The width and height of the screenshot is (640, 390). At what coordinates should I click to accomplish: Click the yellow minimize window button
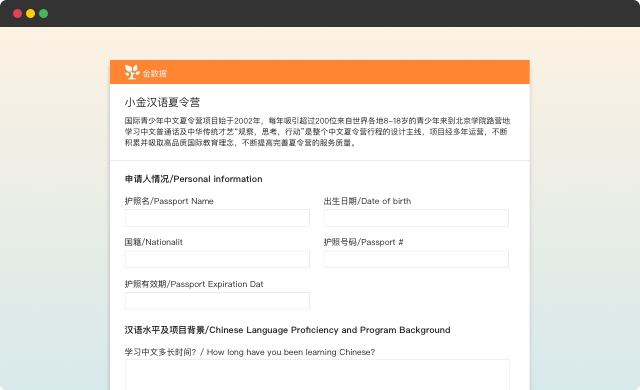31,13
